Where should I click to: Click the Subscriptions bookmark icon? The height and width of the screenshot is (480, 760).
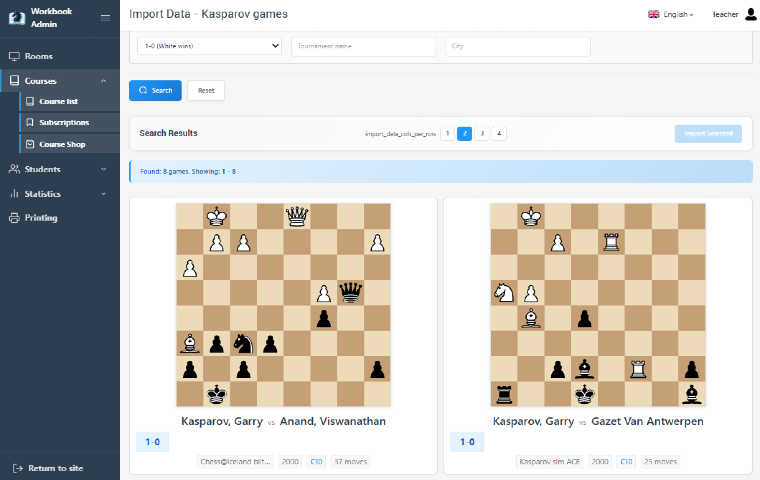tap(30, 122)
